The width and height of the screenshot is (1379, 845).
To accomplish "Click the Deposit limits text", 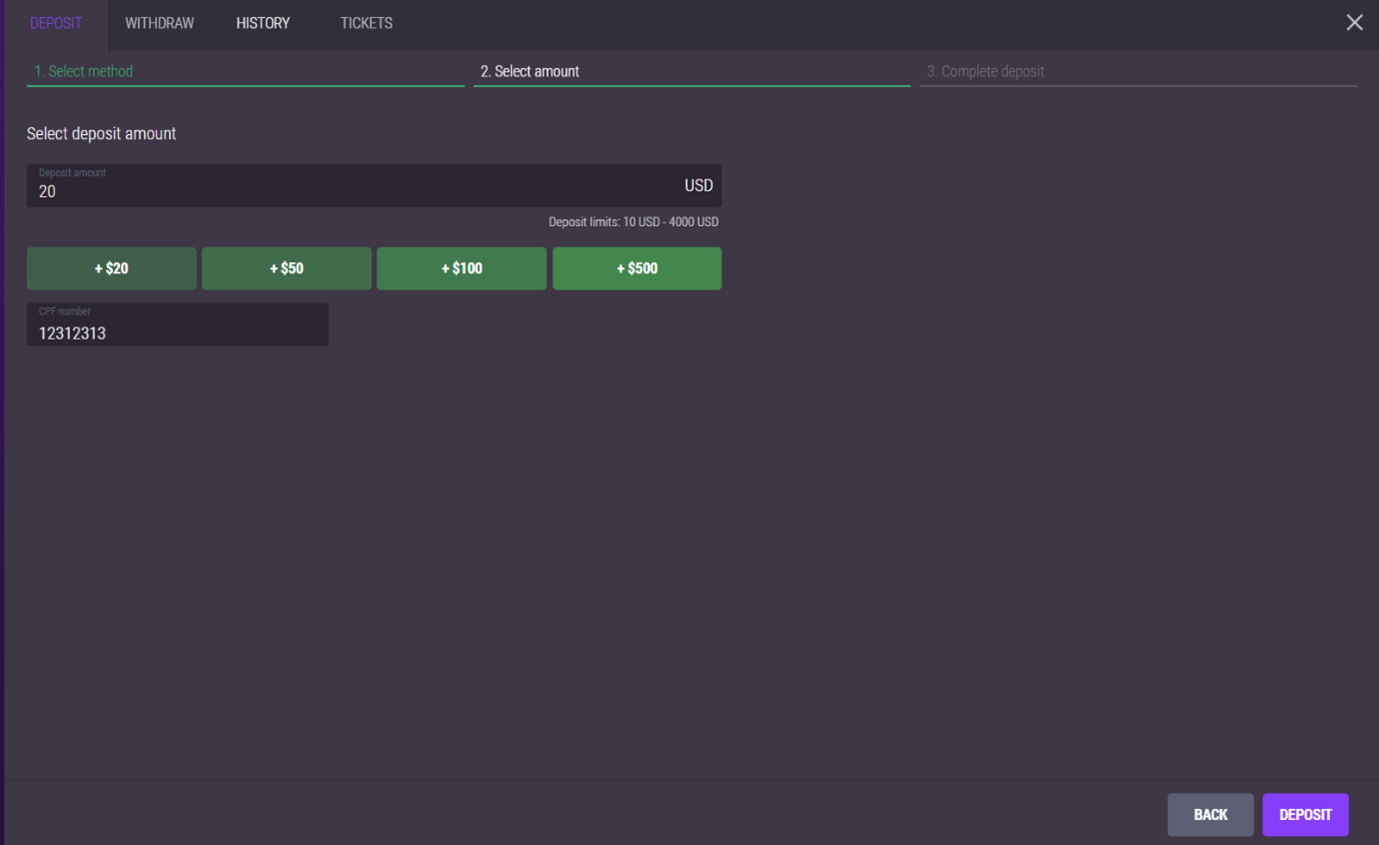I will tap(633, 222).
